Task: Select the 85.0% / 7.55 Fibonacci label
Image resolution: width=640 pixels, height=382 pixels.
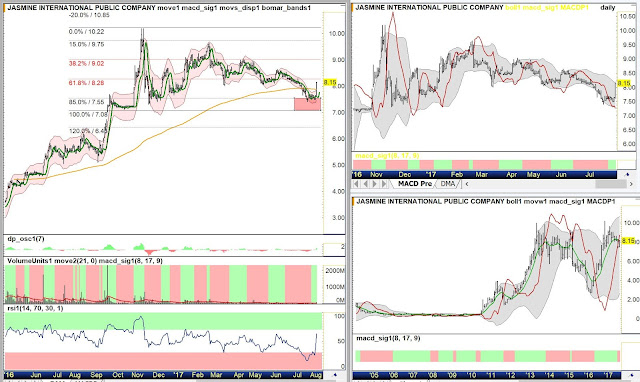Action: point(87,102)
